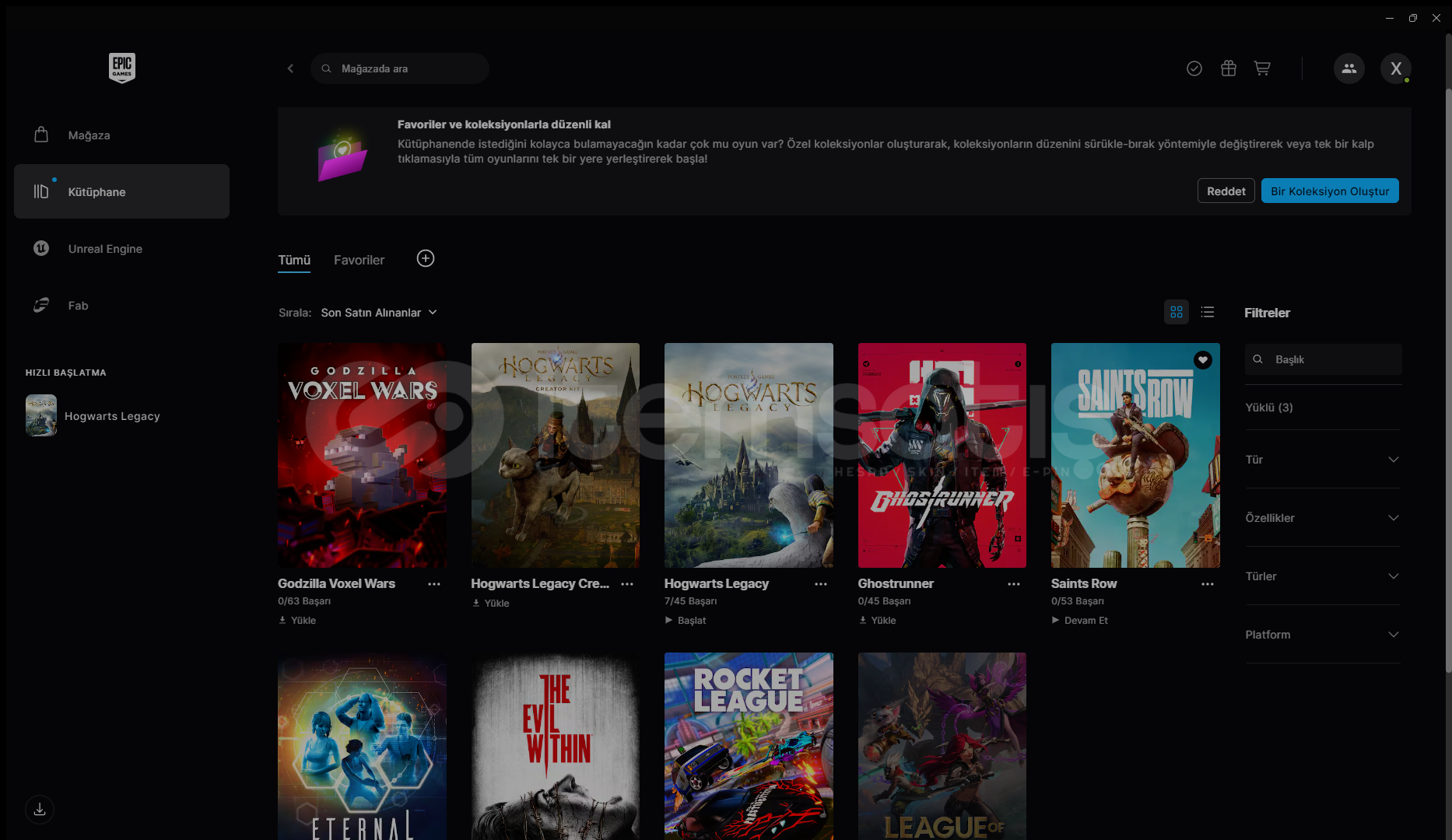Click the Bir Koleksiyon Oluştur button

pyautogui.click(x=1330, y=191)
